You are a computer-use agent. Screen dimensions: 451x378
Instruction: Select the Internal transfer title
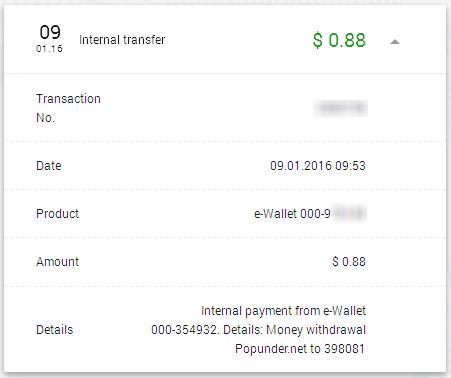pos(122,40)
